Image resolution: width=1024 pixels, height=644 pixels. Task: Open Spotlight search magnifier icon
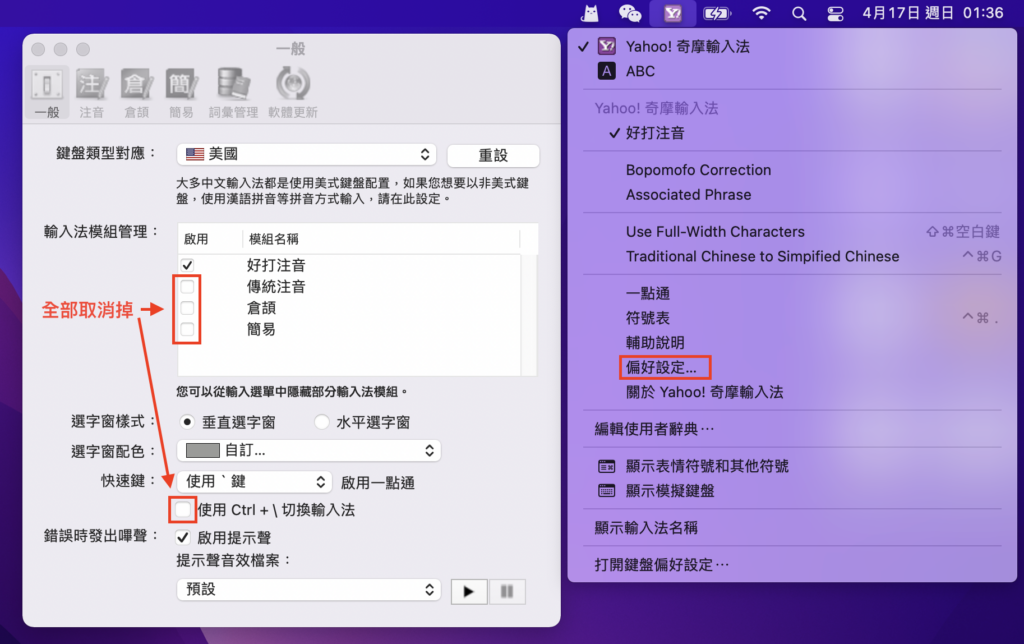[x=799, y=13]
